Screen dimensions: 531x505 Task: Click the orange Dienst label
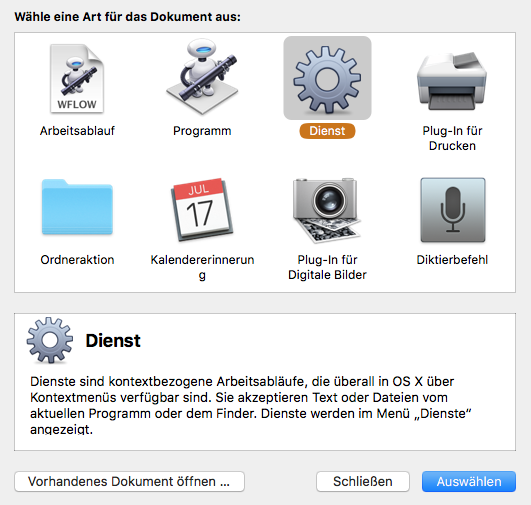coord(327,131)
